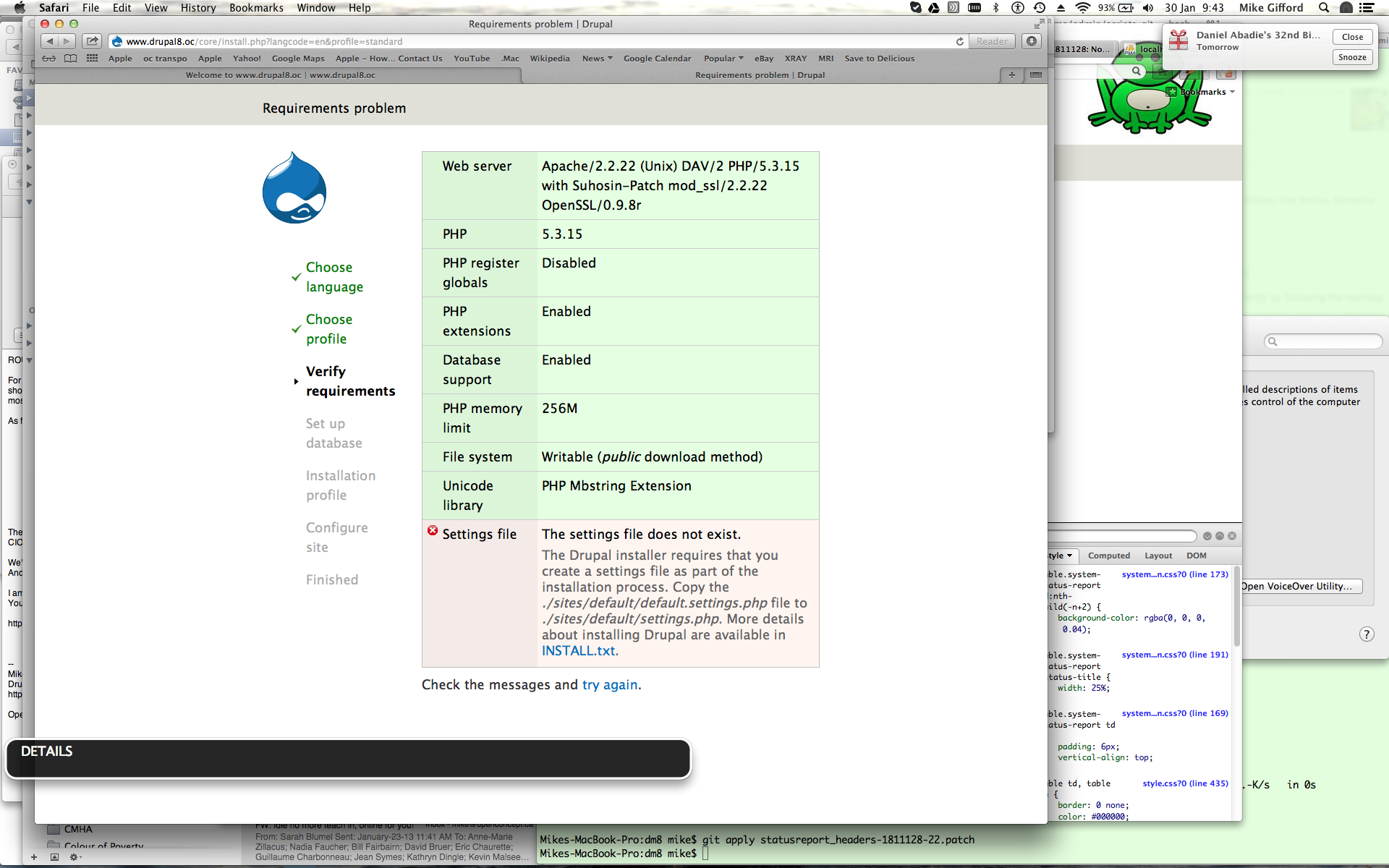The height and width of the screenshot is (868, 1389).
Task: Open the Share button in Safari's toolbar
Action: pyautogui.click(x=92, y=41)
